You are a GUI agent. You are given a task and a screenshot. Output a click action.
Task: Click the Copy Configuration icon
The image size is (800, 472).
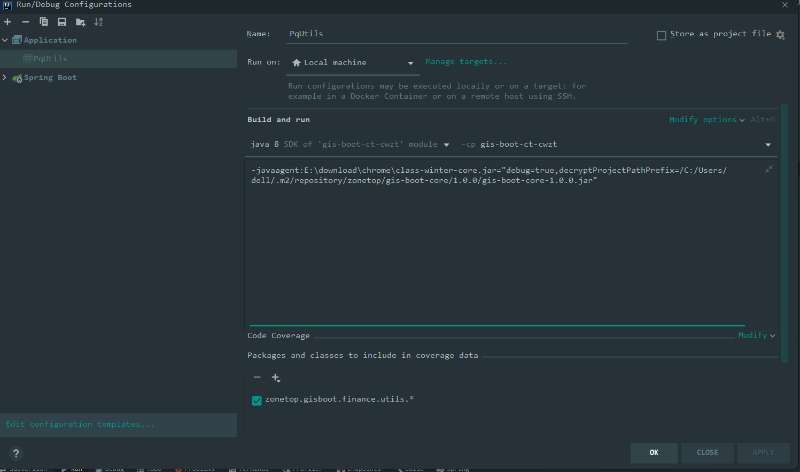tap(43, 21)
